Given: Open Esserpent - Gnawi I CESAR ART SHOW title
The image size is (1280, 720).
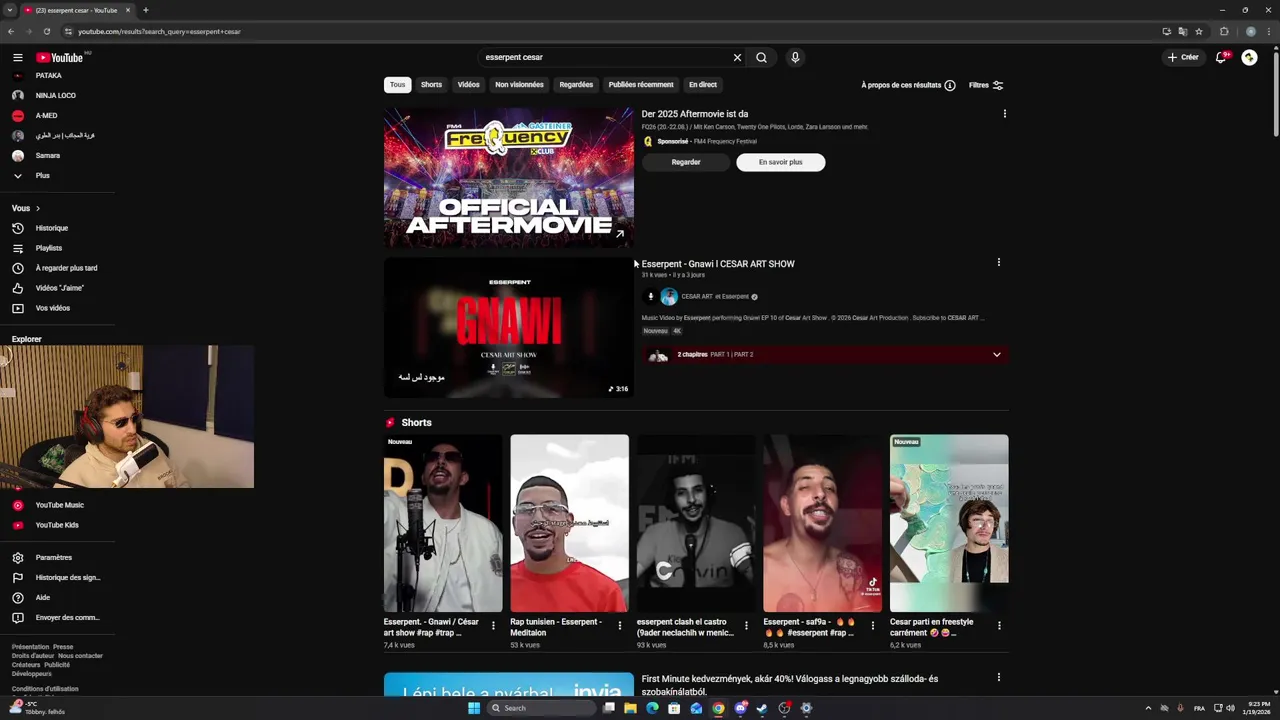Looking at the screenshot, I should (x=718, y=264).
